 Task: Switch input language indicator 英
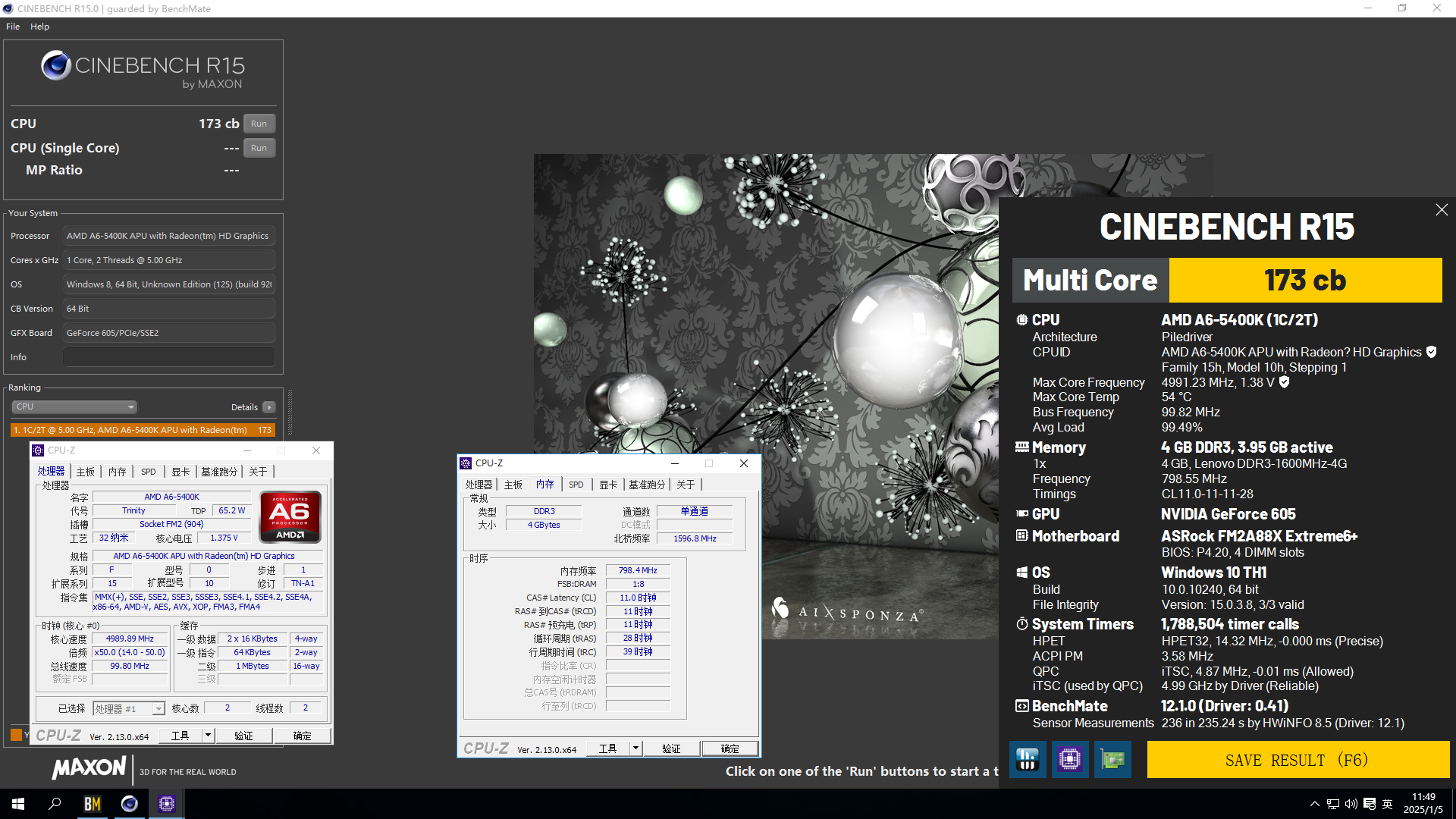pyautogui.click(x=1388, y=804)
